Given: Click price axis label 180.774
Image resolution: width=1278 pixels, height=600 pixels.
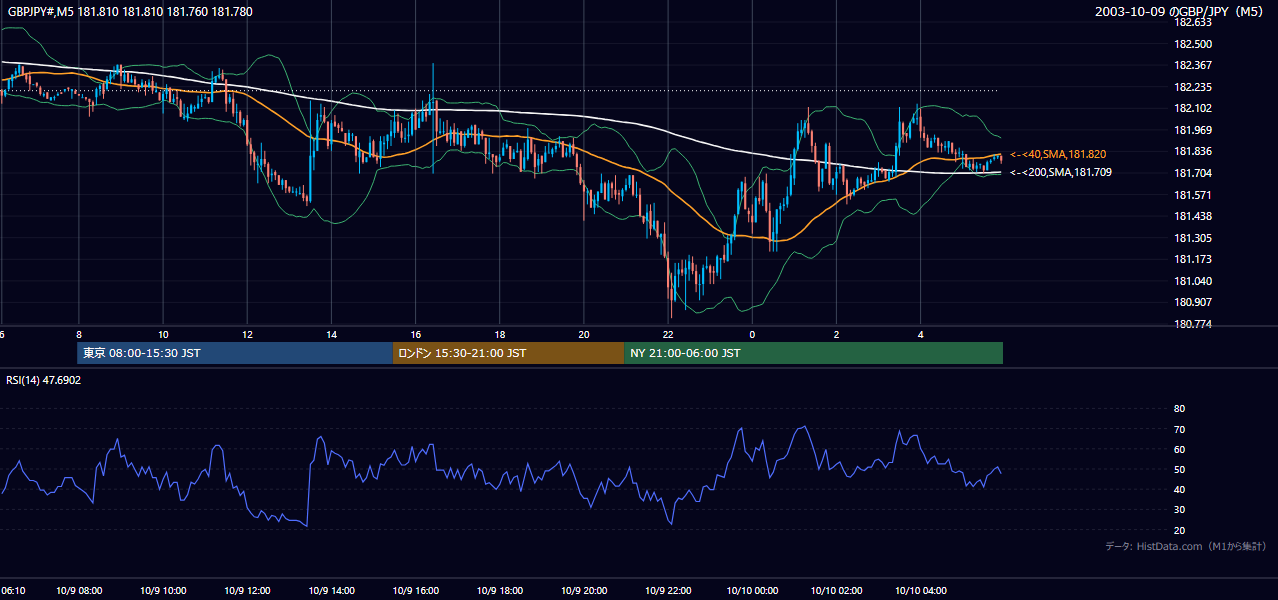Looking at the screenshot, I should pos(1193,324).
